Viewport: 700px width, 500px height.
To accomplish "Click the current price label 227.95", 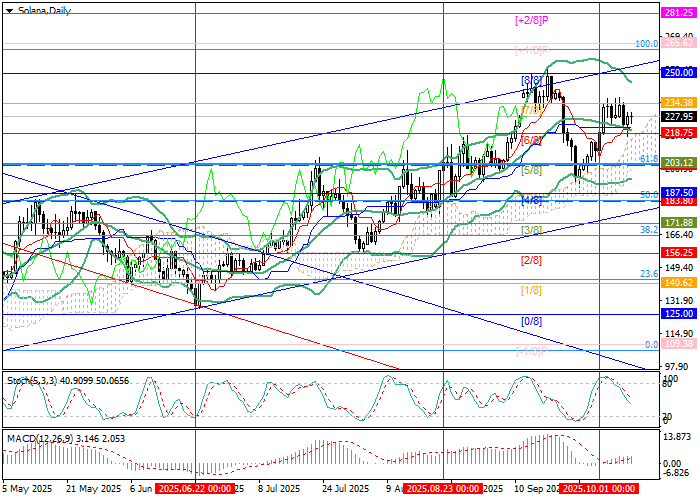I will click(x=678, y=117).
